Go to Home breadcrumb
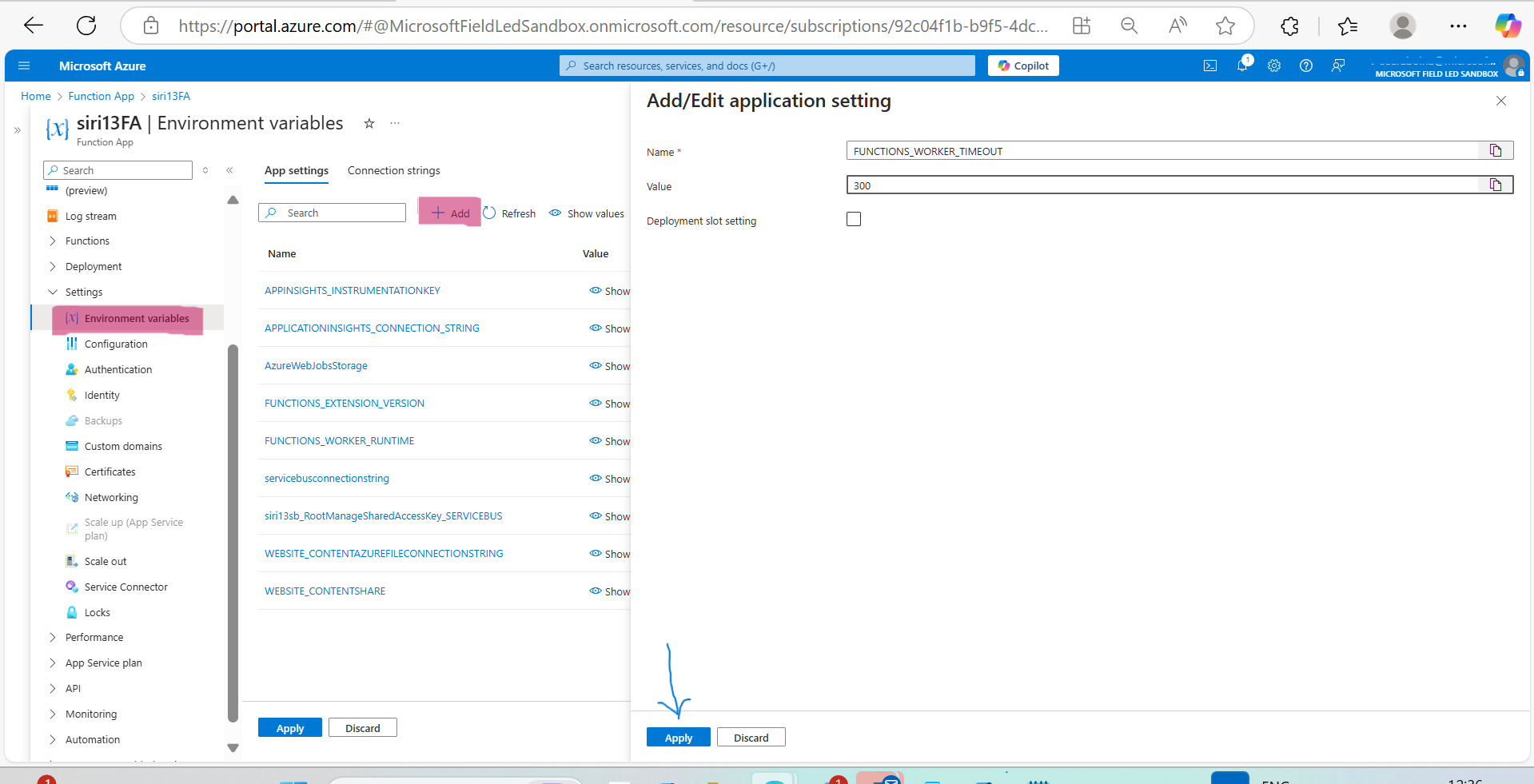The width and height of the screenshot is (1534, 784). point(36,96)
